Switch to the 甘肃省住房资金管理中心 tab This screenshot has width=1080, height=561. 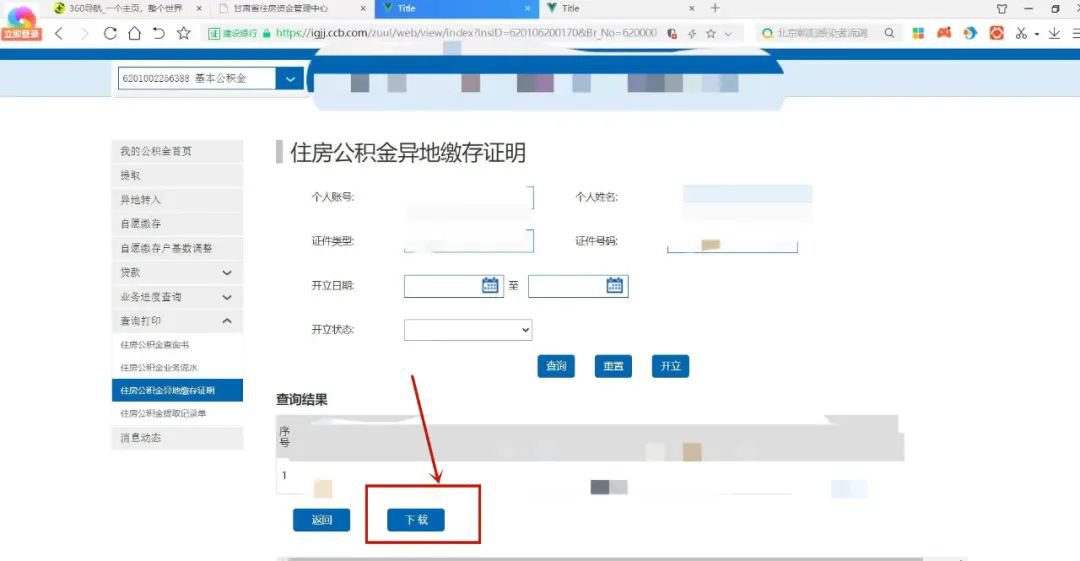(x=280, y=8)
